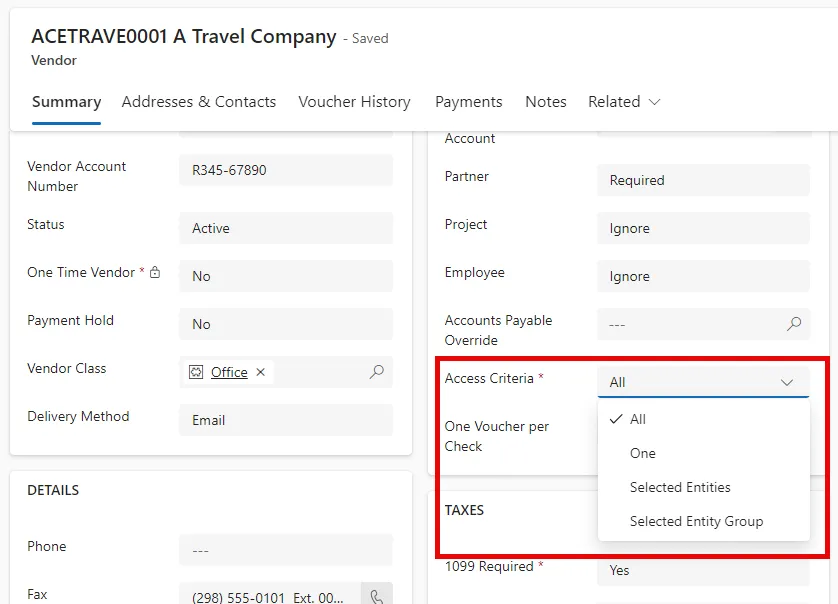Click the Office record icon
This screenshot has width=838, height=604.
[196, 372]
